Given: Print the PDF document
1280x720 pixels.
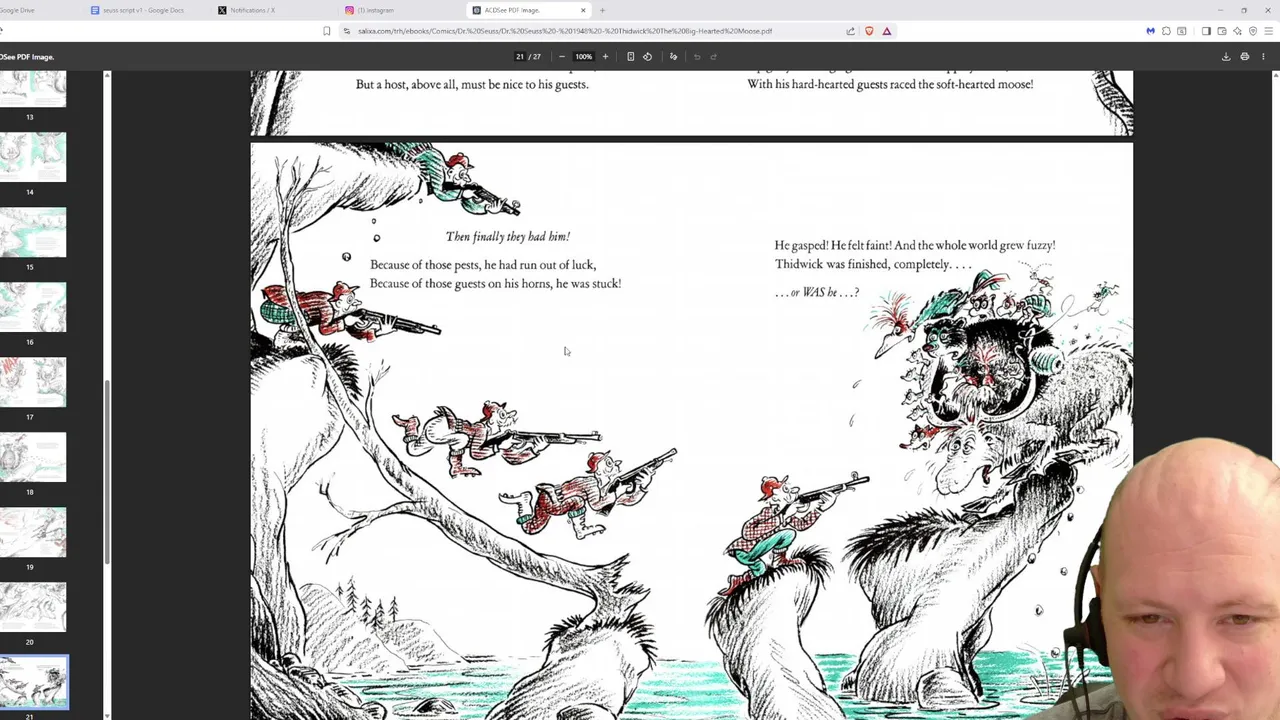Looking at the screenshot, I should (x=1245, y=56).
